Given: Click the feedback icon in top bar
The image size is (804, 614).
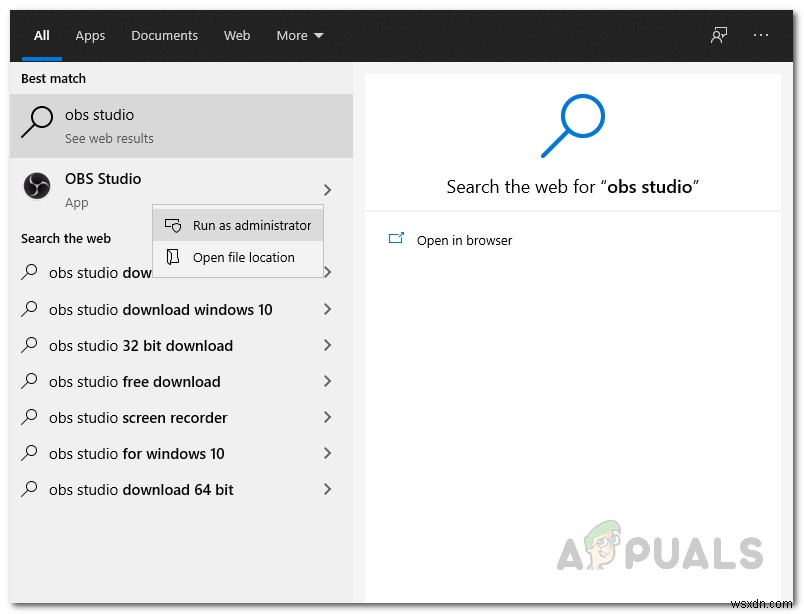Looking at the screenshot, I should point(719,35).
